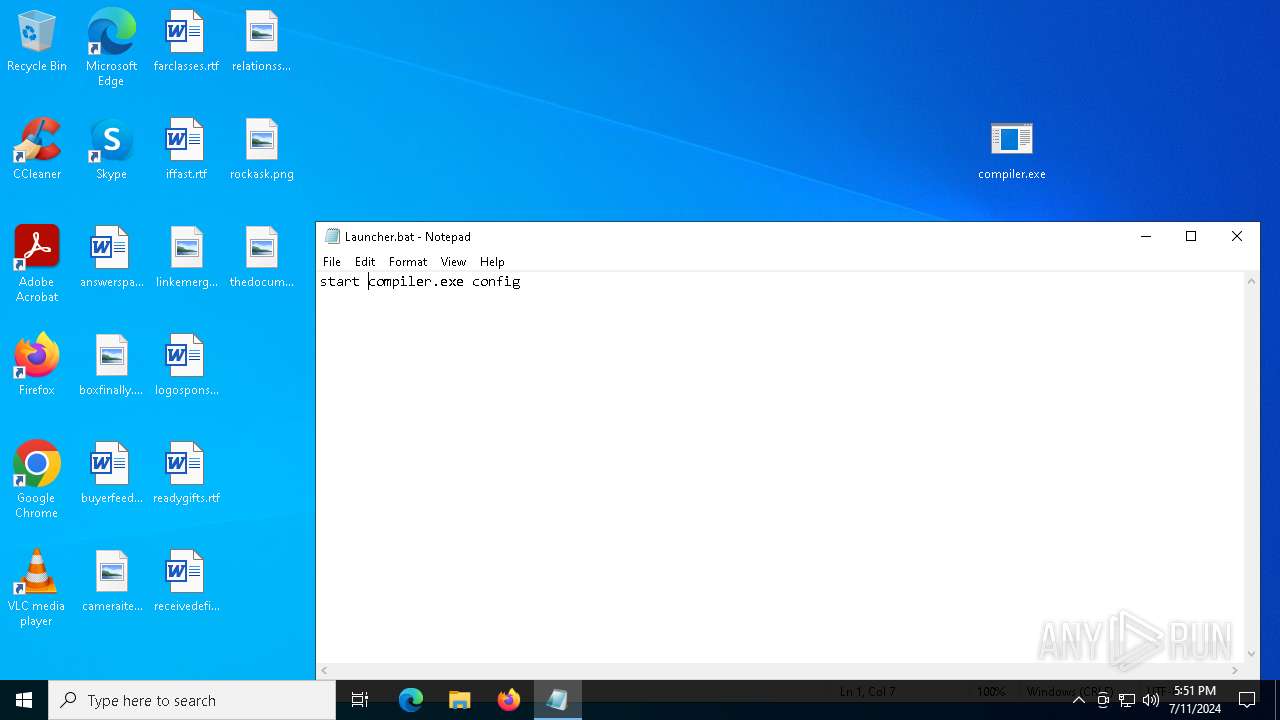The height and width of the screenshot is (720, 1280).
Task: Open the Windows Start menu
Action: [24, 700]
